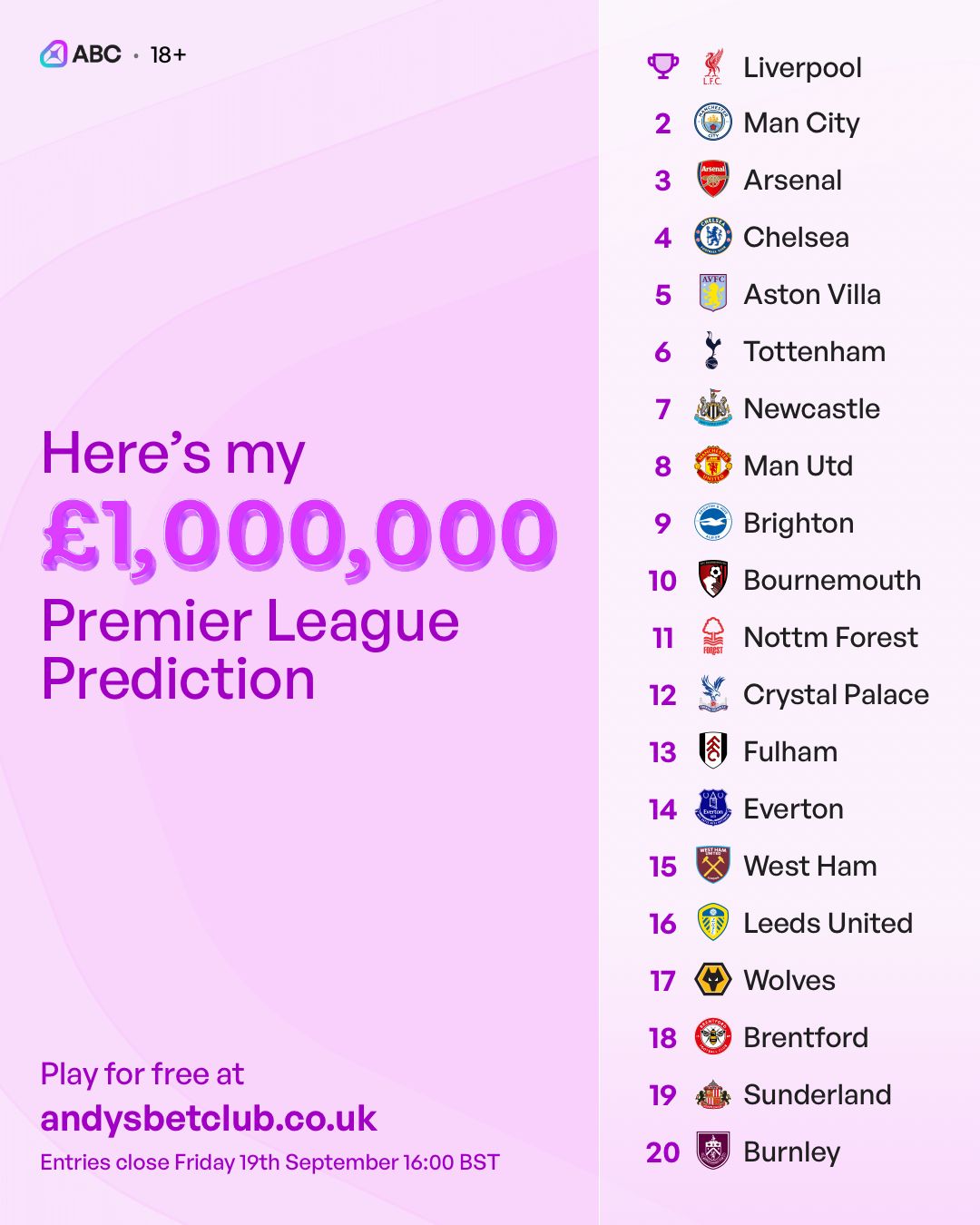
Task: Click the Sunderland team name
Action: pyautogui.click(x=818, y=1094)
